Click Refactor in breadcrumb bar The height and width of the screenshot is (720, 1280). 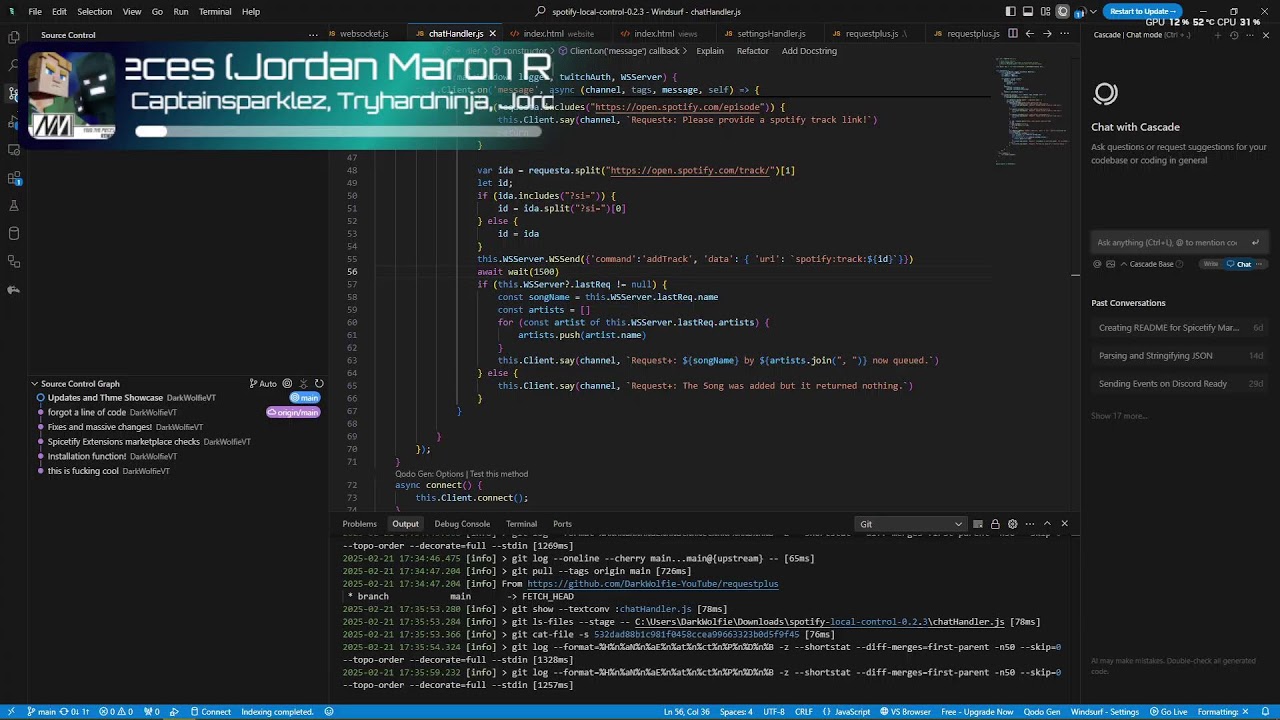point(753,51)
